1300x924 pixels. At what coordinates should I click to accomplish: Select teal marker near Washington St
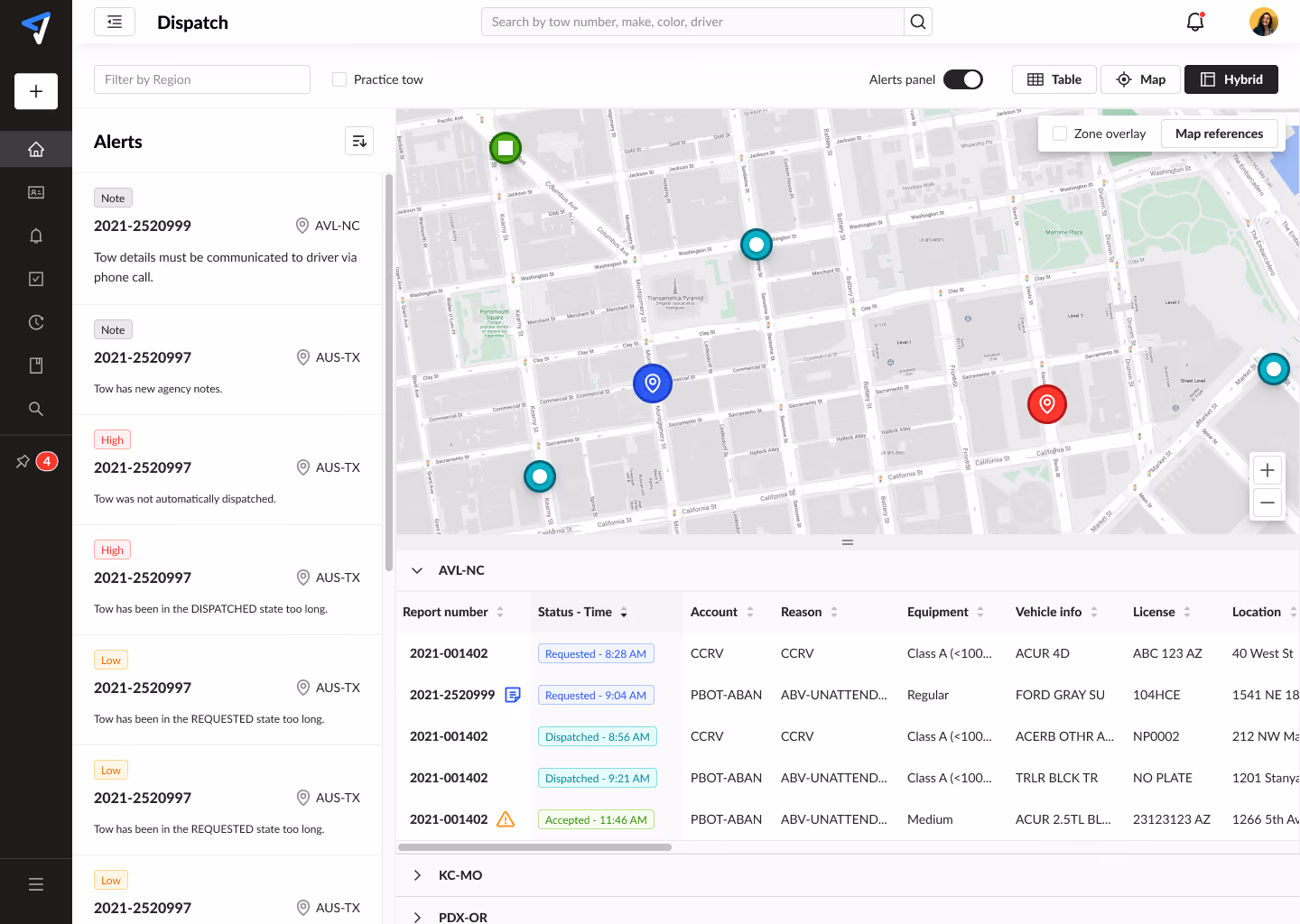[757, 244]
